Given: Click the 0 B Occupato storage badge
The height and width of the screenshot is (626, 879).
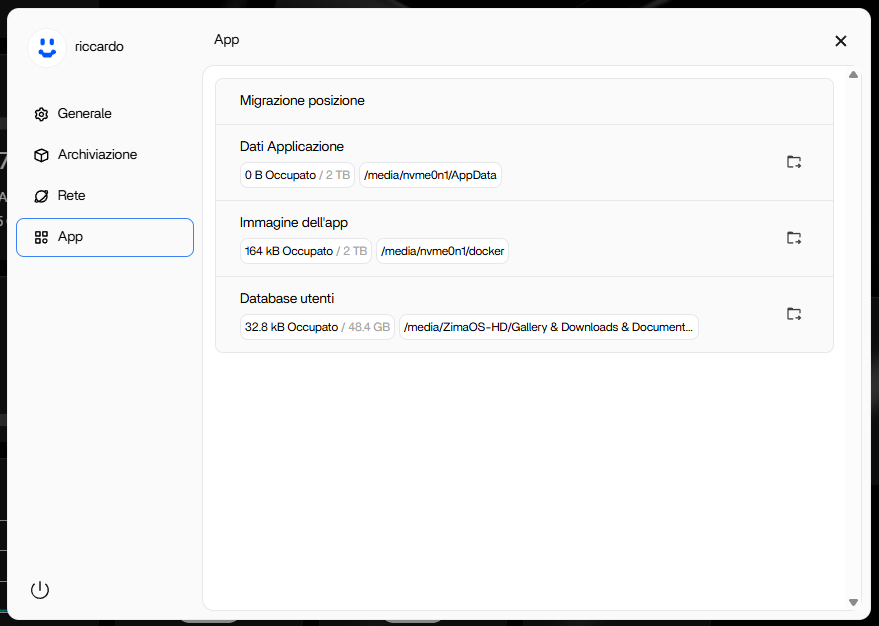Looking at the screenshot, I should point(297,175).
